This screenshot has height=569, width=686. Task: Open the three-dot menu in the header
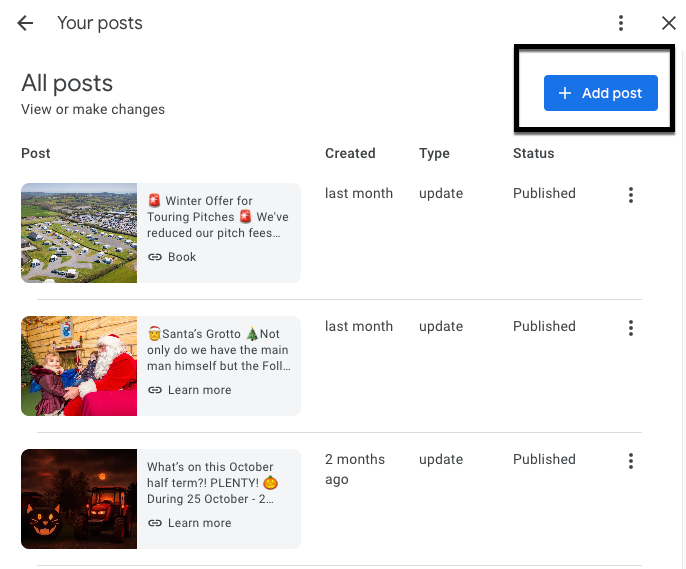(621, 23)
